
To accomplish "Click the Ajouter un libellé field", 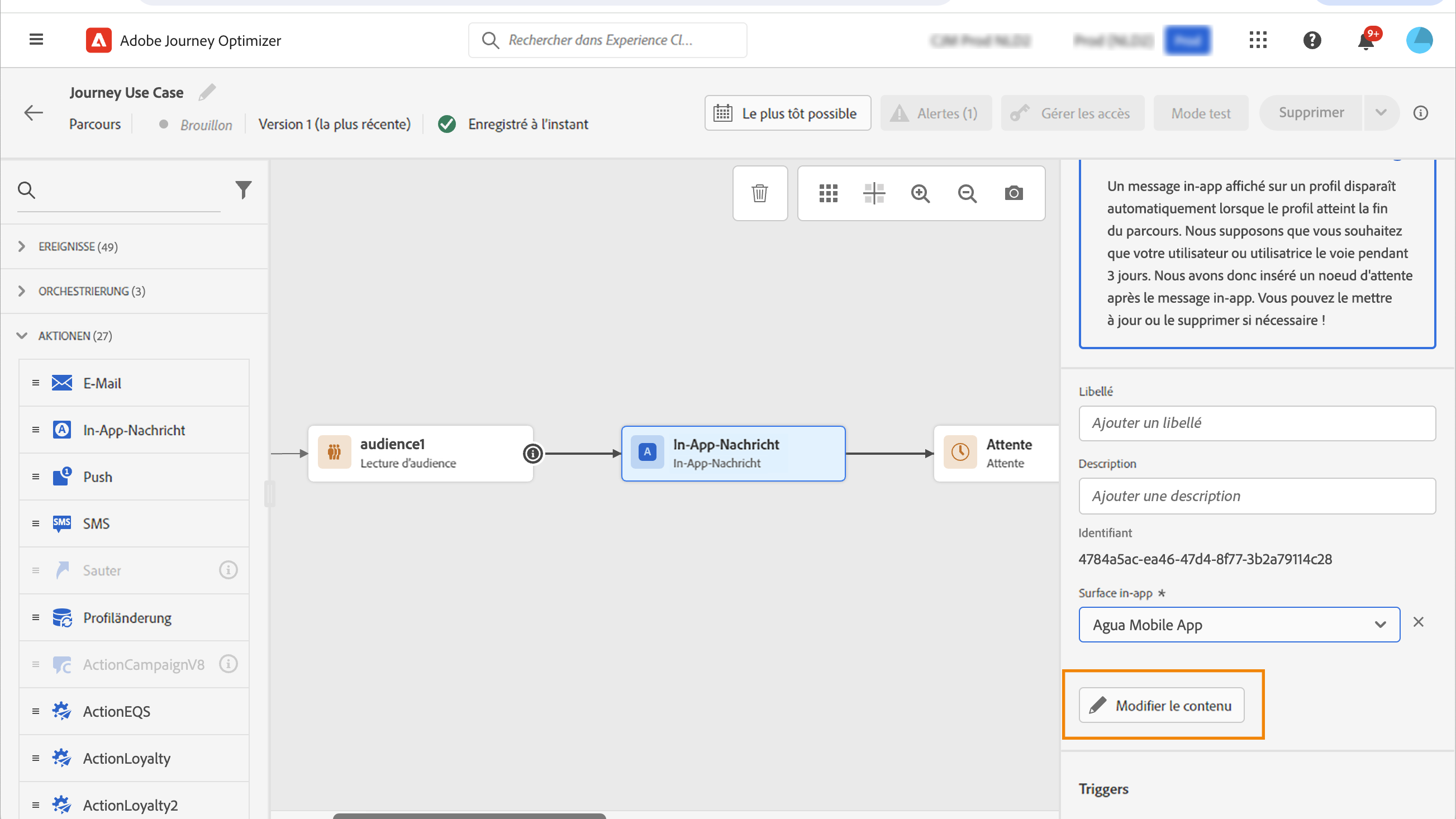I will pos(1257,423).
